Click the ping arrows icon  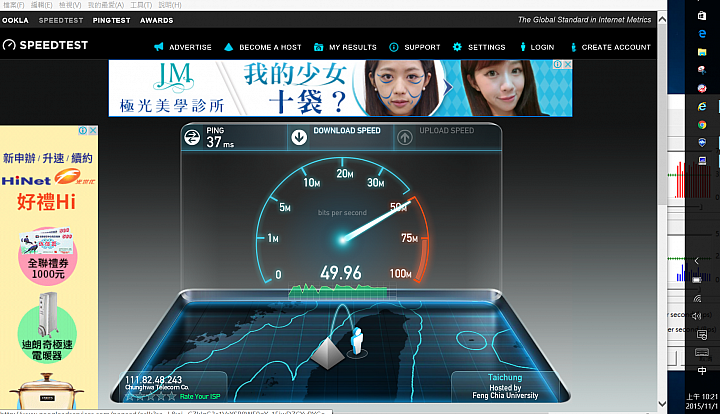192,137
